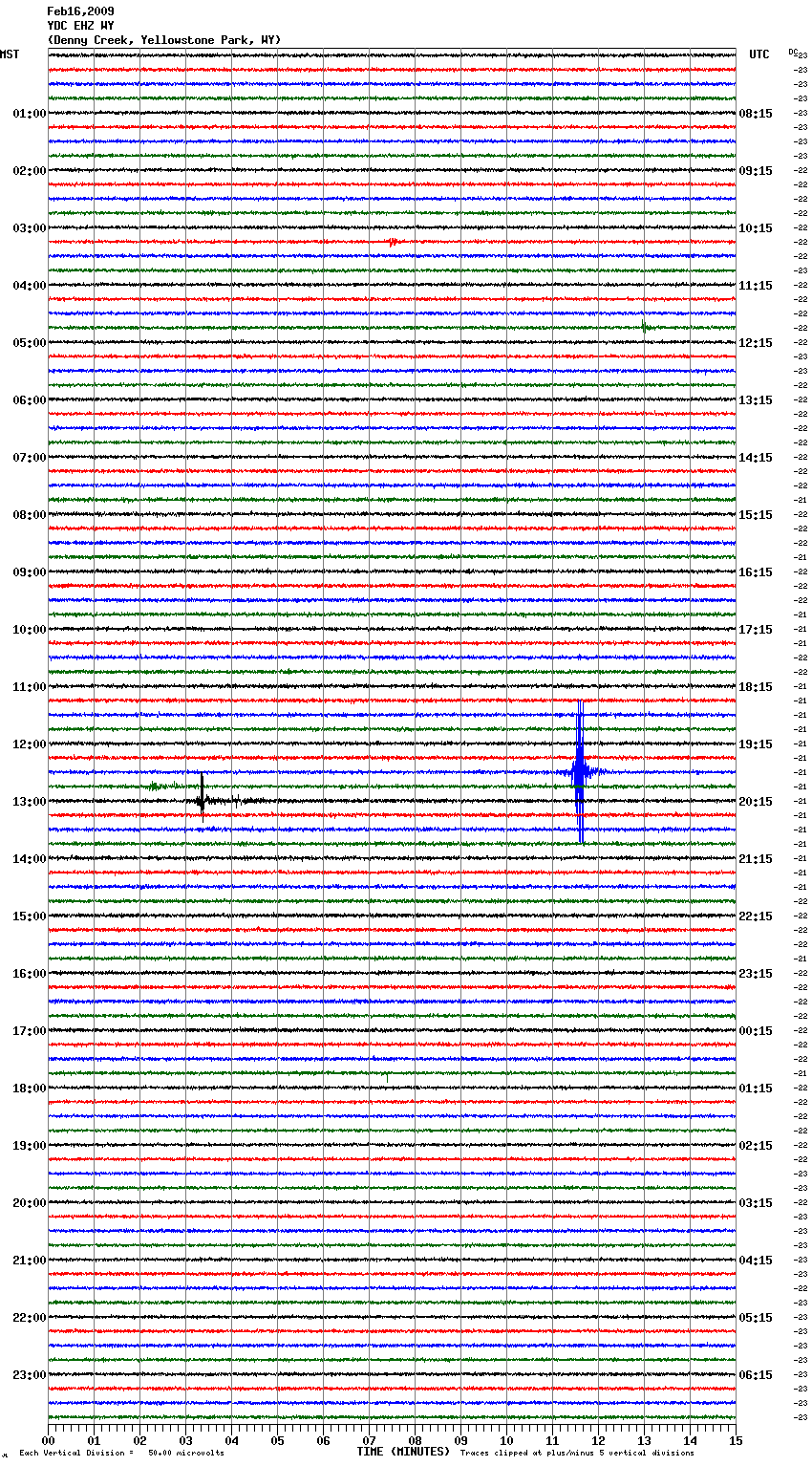Image resolution: width=812 pixels, height=1466 pixels.
Task: Select the 13:00 MST time label
Action: pos(30,802)
